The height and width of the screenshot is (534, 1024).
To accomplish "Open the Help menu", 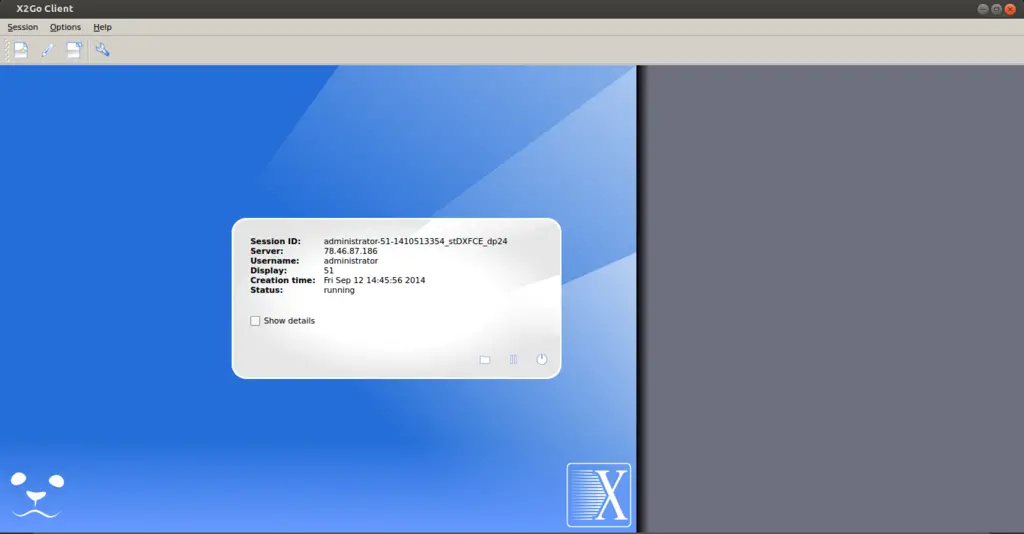I will coord(102,27).
